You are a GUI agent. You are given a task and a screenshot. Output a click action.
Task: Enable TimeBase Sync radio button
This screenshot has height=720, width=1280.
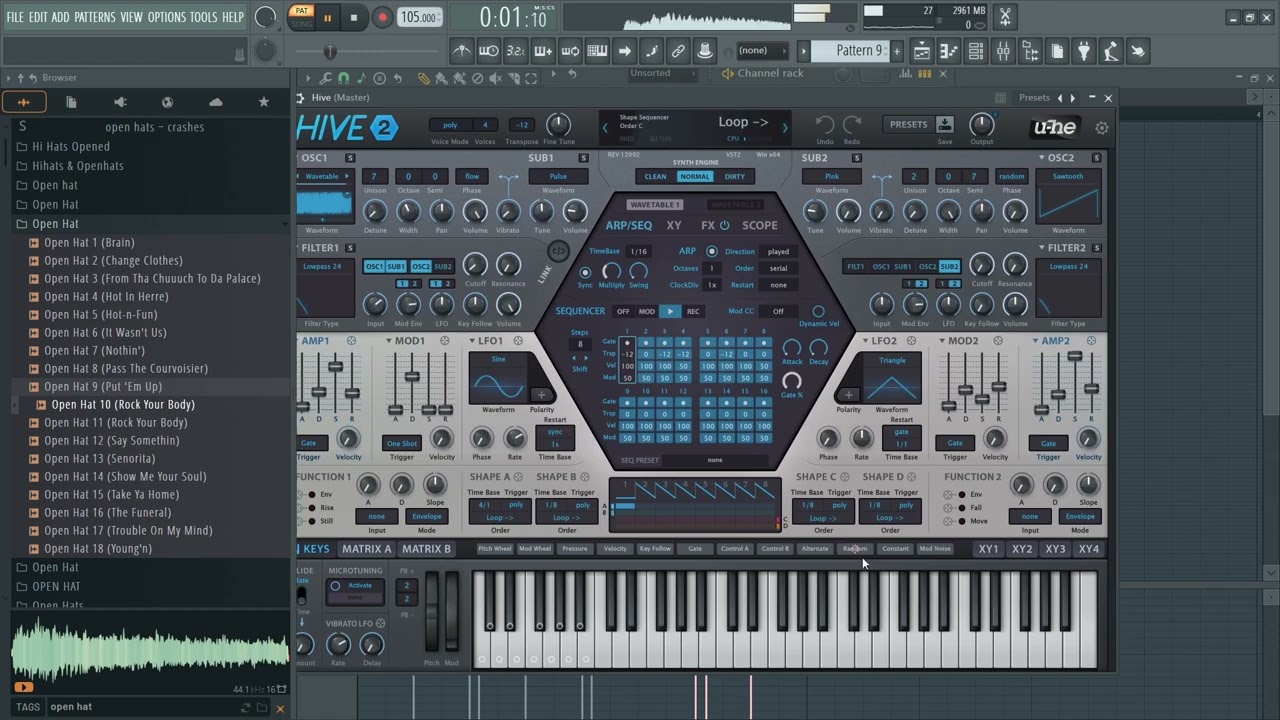coord(585,272)
